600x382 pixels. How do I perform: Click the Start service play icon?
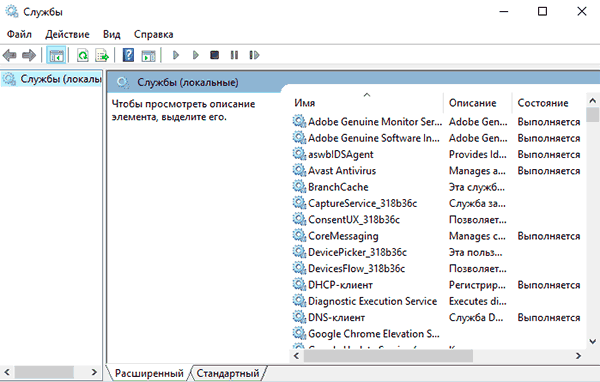click(176, 55)
